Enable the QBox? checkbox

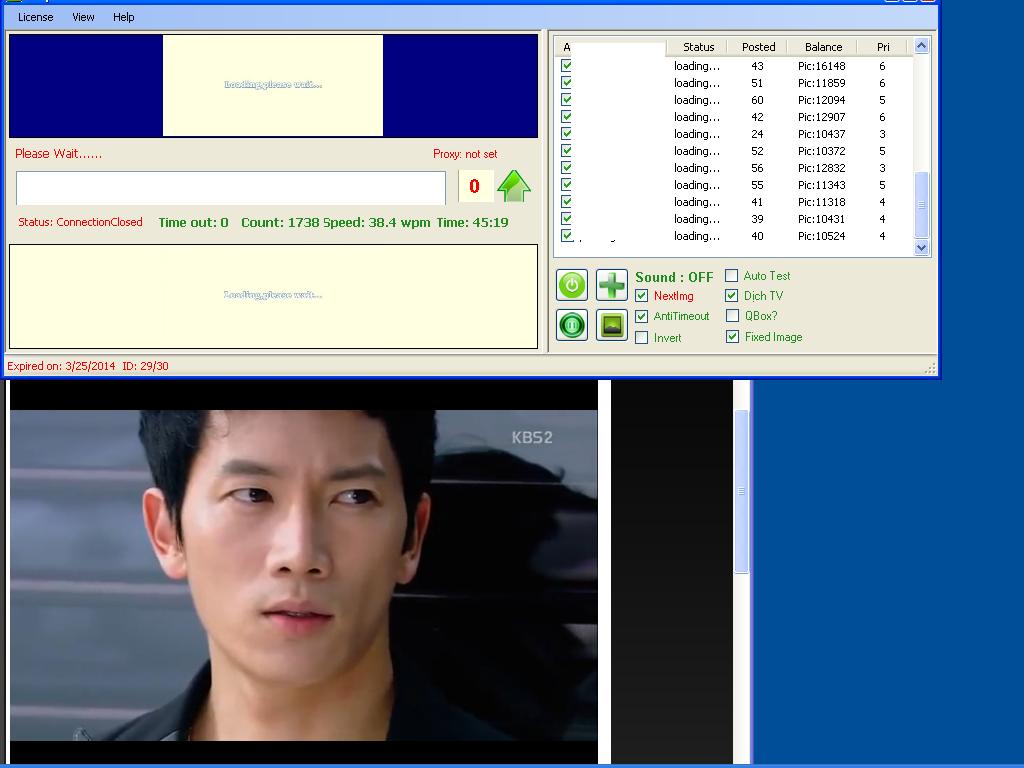point(732,316)
